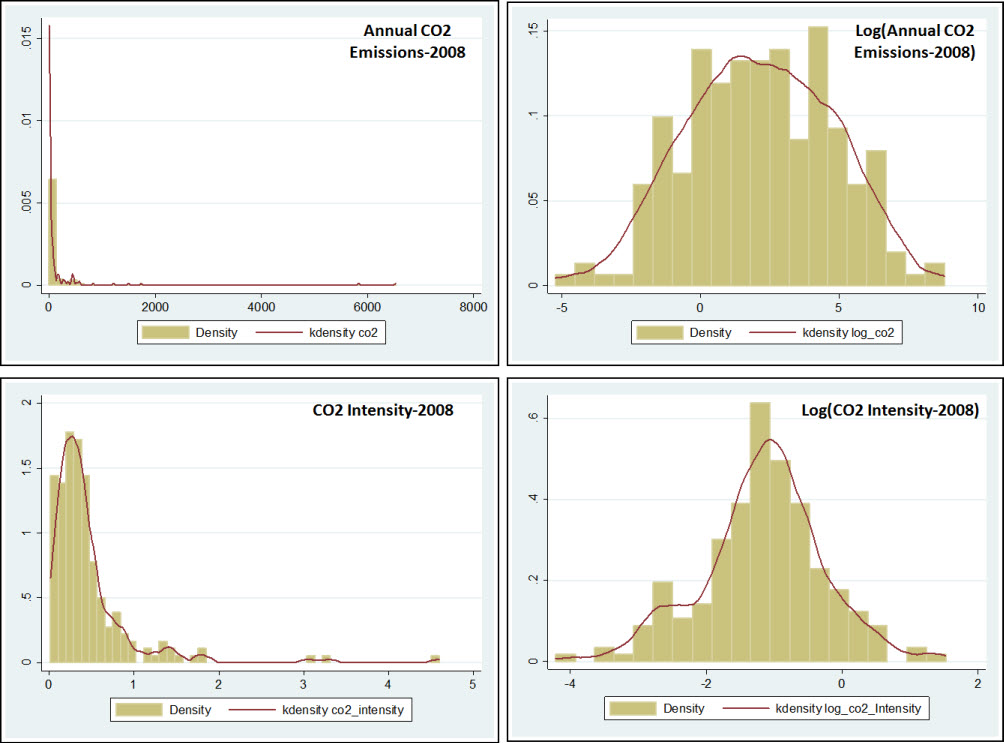Click the x-axis label 6000 in Annual CO2 chart
This screenshot has height=743, width=1004.
[x=367, y=307]
